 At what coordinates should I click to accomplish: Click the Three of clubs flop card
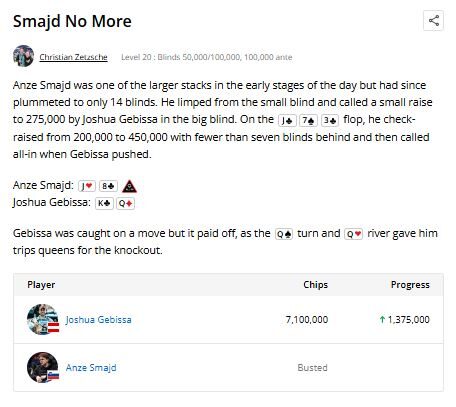[x=330, y=120]
